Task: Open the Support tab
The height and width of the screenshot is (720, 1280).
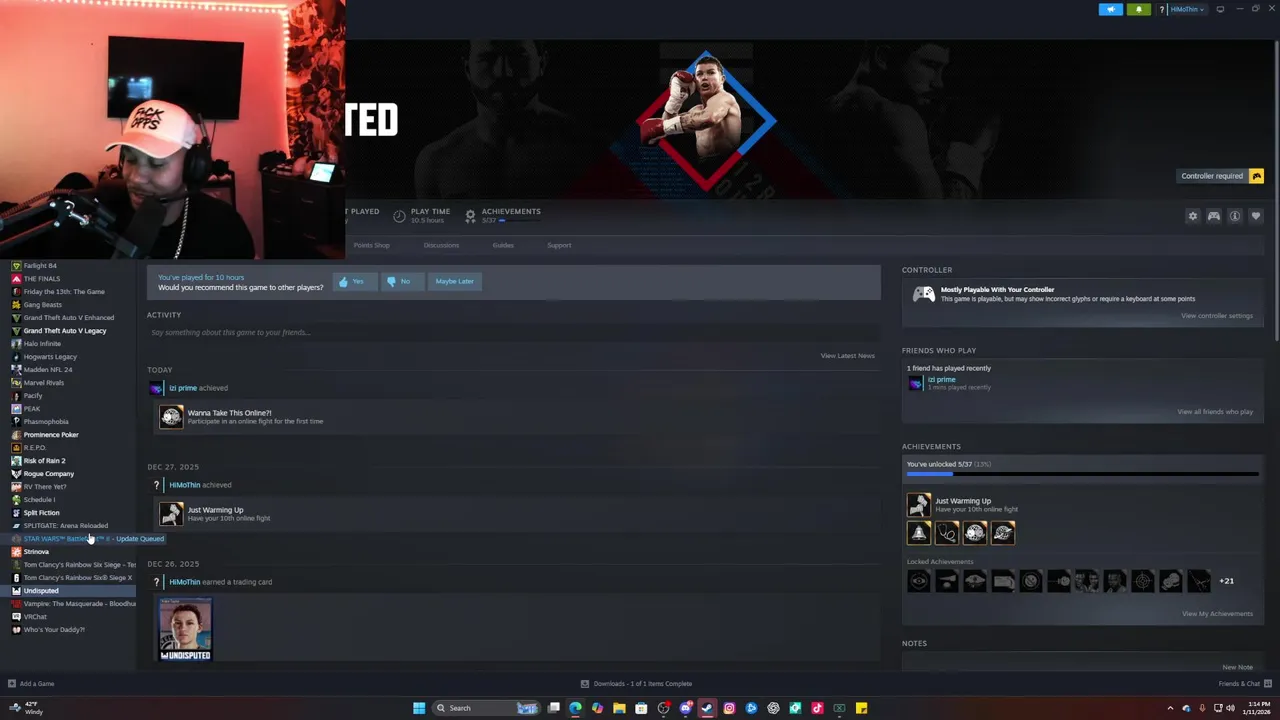Action: [x=559, y=245]
